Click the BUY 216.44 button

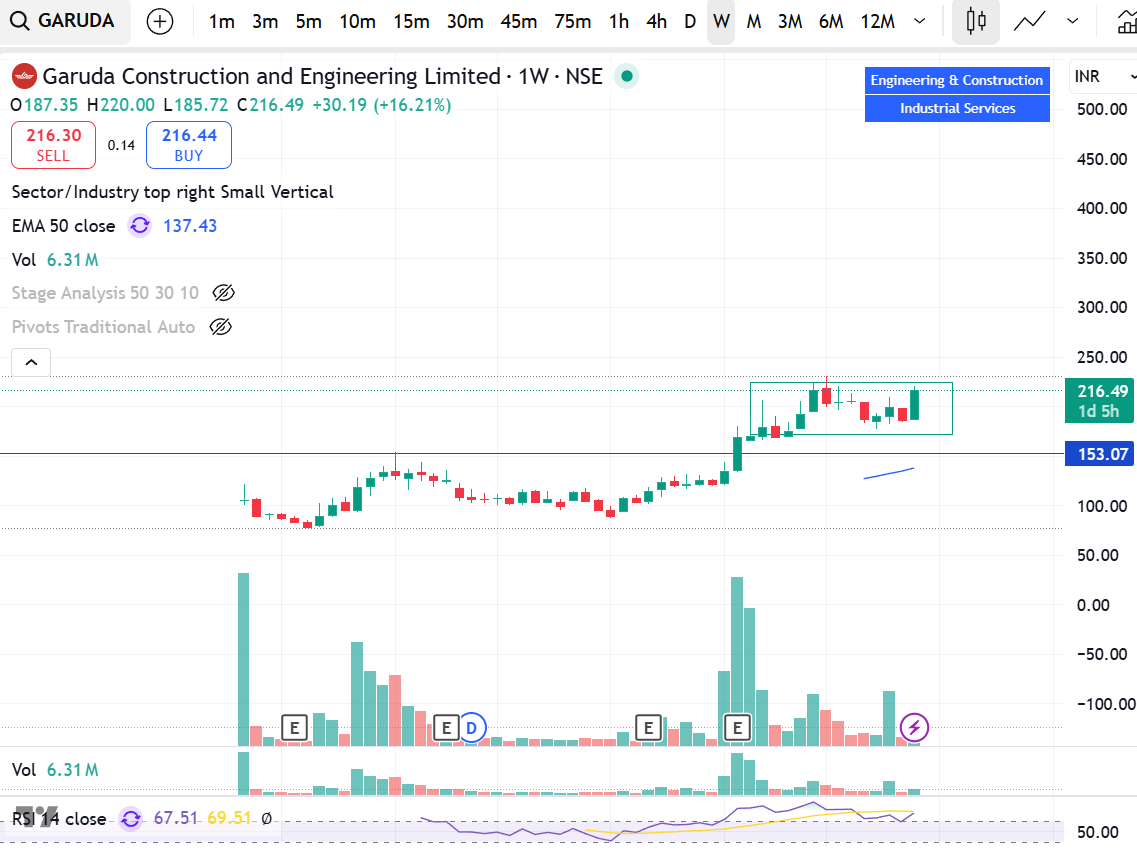click(188, 144)
